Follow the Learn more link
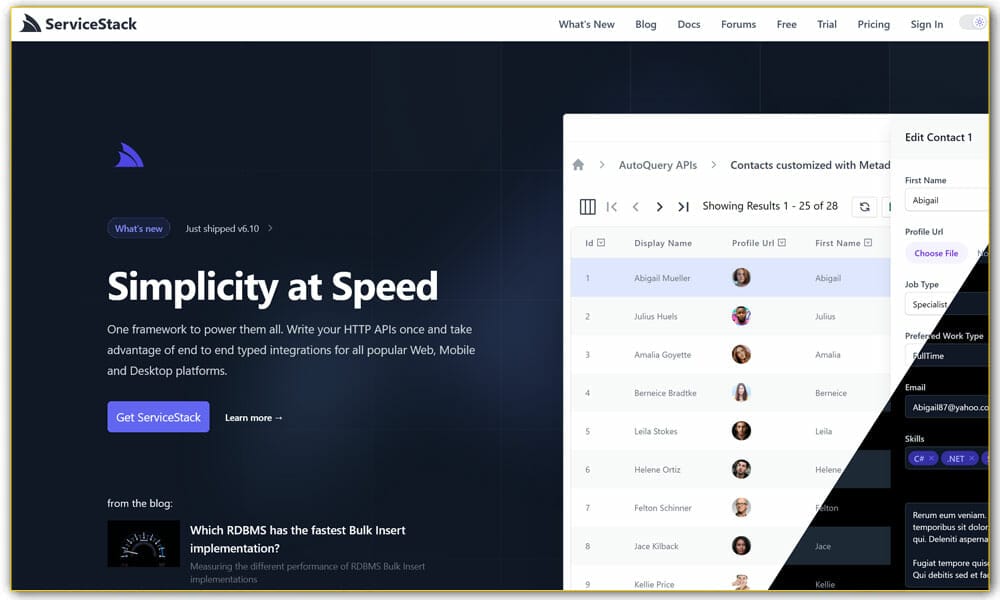 pos(254,418)
